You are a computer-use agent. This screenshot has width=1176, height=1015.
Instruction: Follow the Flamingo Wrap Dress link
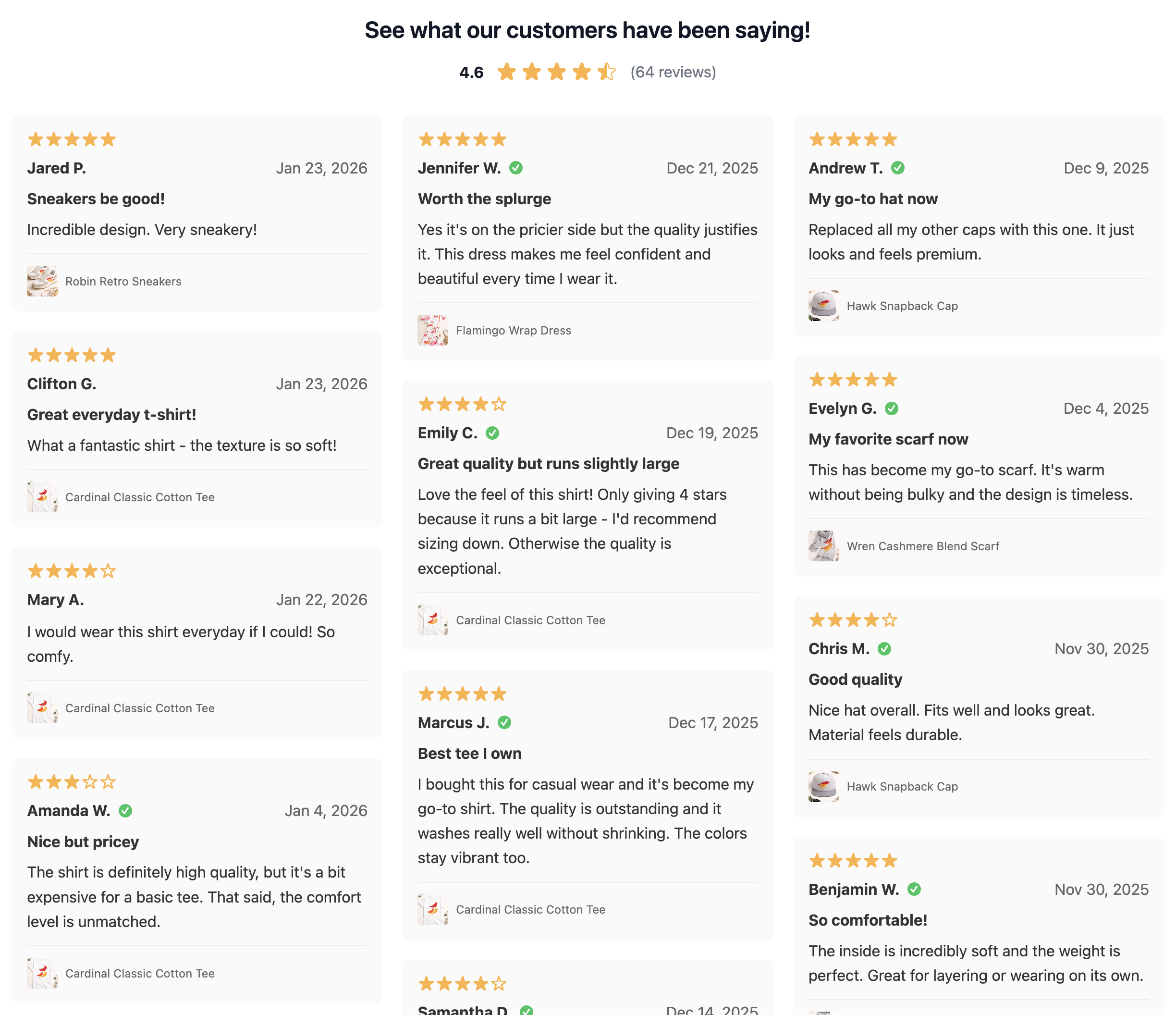tap(514, 330)
